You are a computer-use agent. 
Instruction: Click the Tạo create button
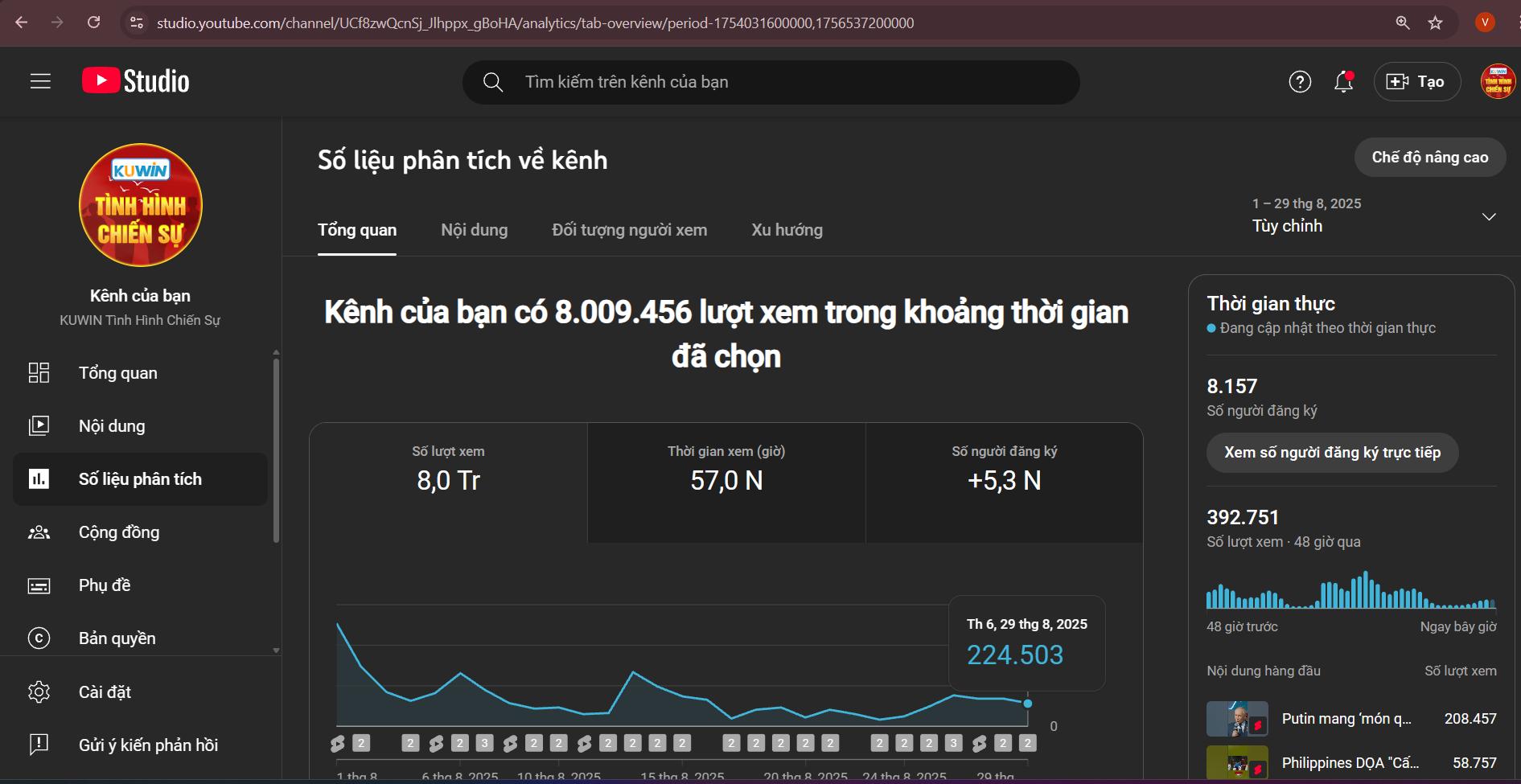pyautogui.click(x=1417, y=81)
